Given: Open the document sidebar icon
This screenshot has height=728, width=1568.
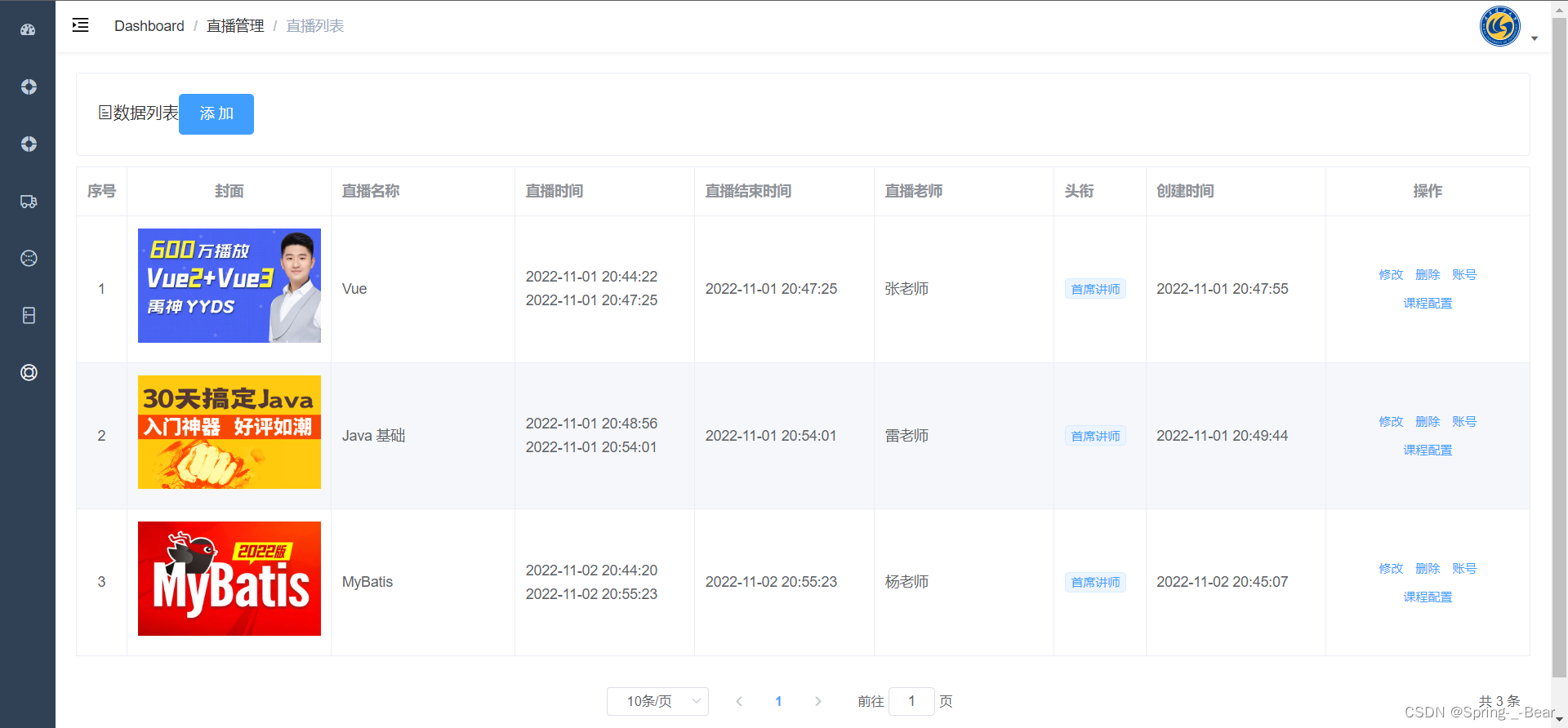Looking at the screenshot, I should pyautogui.click(x=29, y=315).
